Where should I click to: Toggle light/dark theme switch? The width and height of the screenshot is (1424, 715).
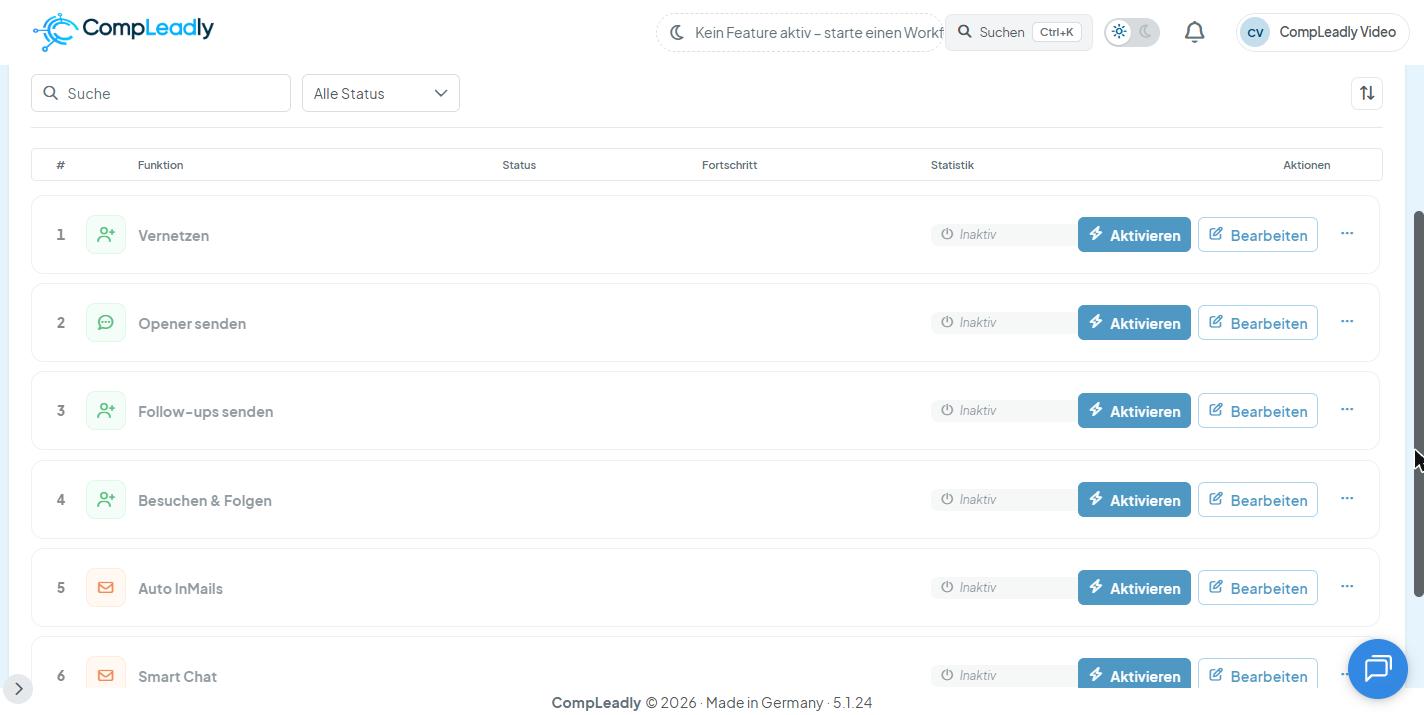[x=1132, y=32]
